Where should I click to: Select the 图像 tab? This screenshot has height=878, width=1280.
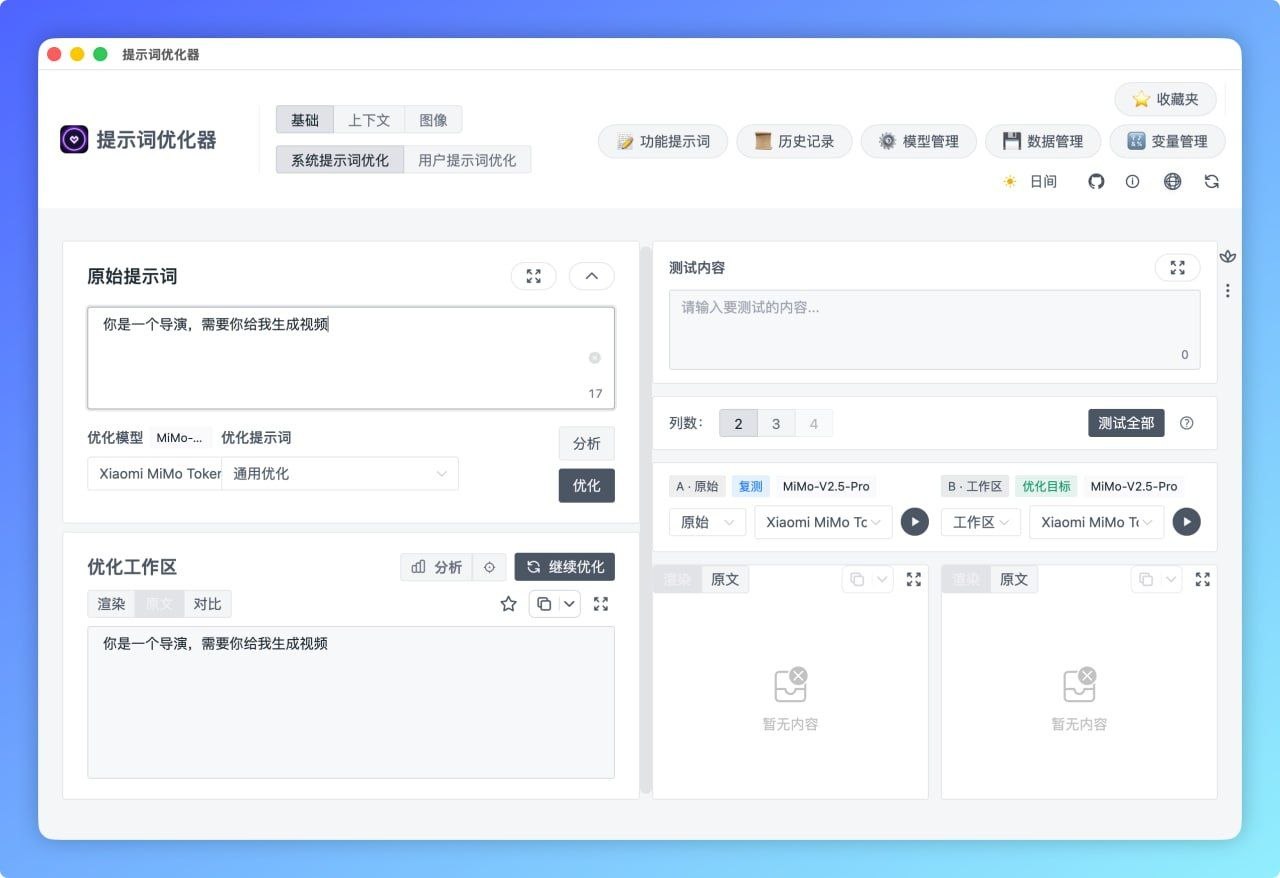pos(433,120)
